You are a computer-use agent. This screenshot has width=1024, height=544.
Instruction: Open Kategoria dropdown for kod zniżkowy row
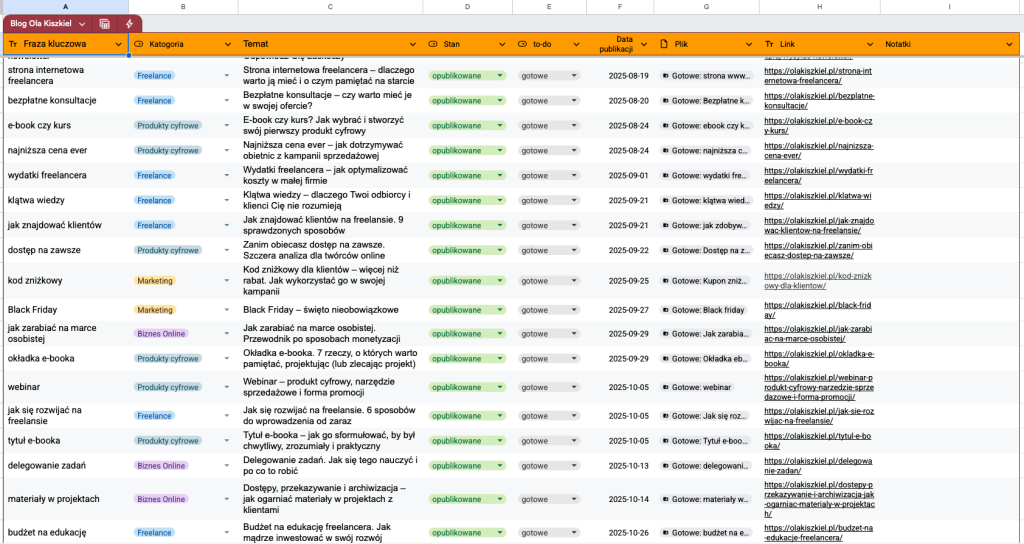227,281
